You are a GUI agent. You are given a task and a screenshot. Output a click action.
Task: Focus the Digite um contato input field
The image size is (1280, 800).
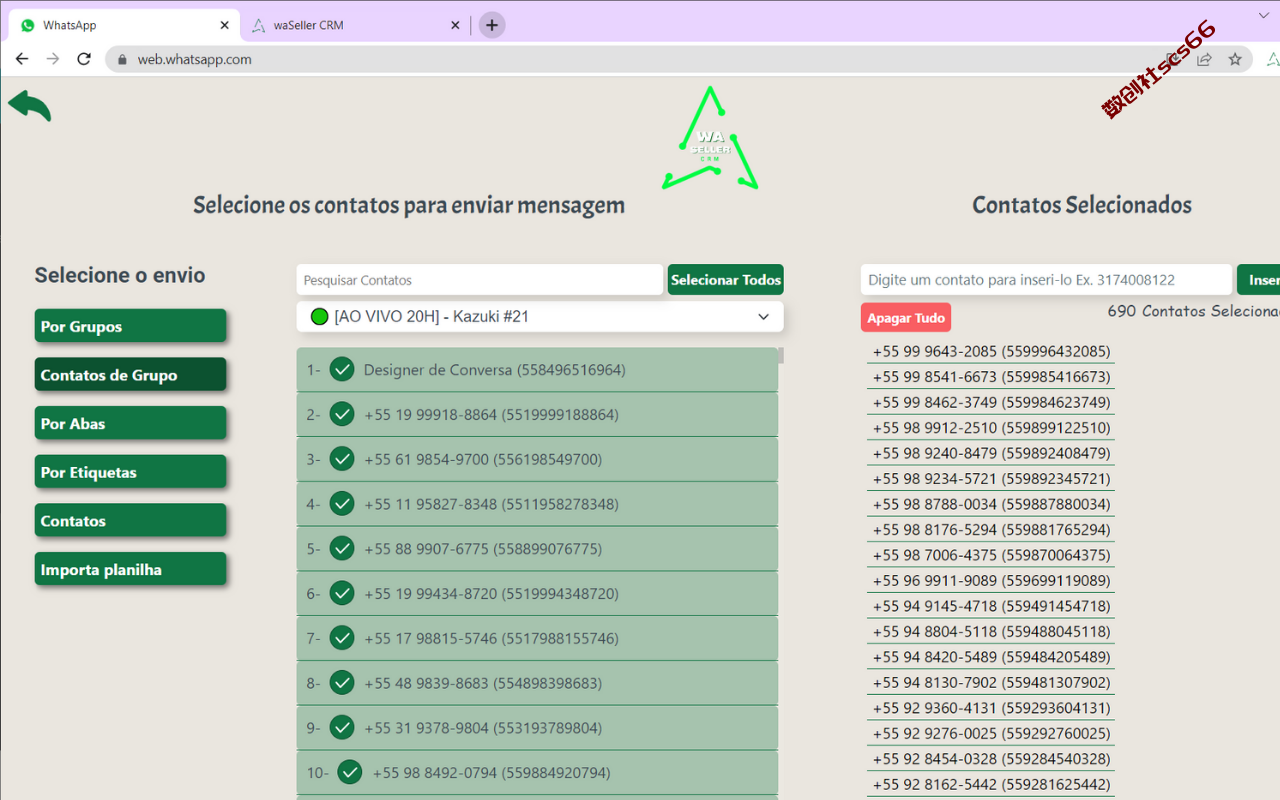1046,280
